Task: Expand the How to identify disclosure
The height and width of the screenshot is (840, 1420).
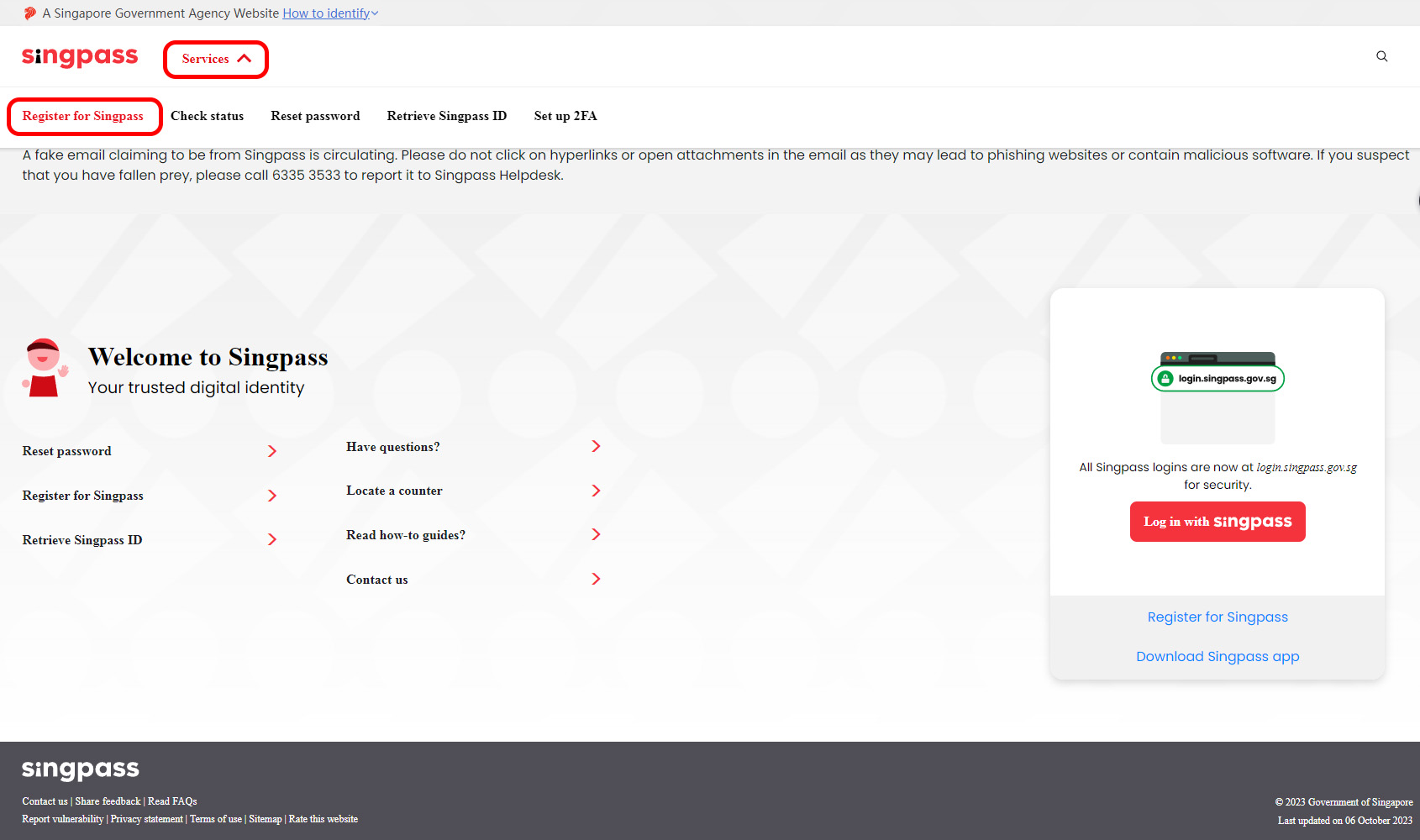Action: pyautogui.click(x=330, y=13)
